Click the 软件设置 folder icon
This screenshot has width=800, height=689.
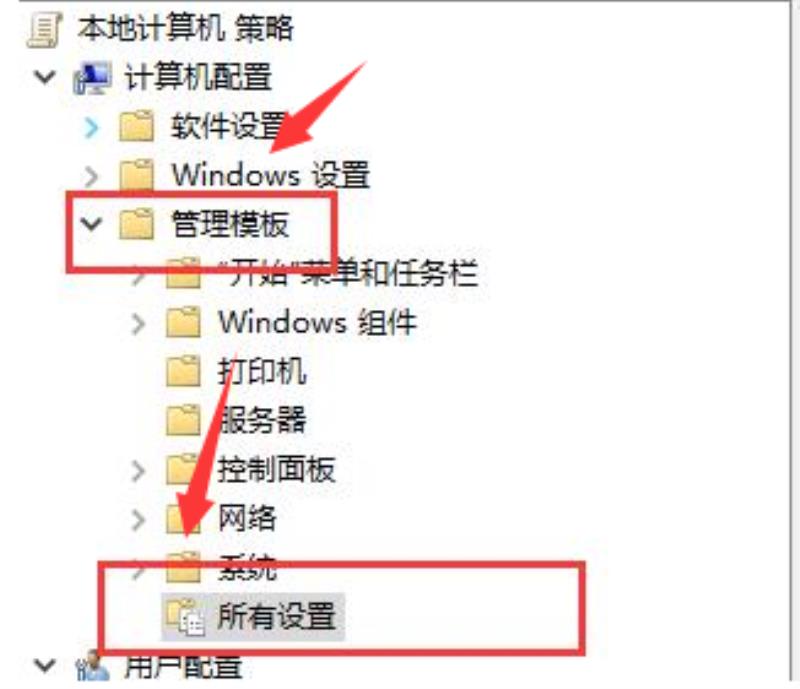(136, 125)
